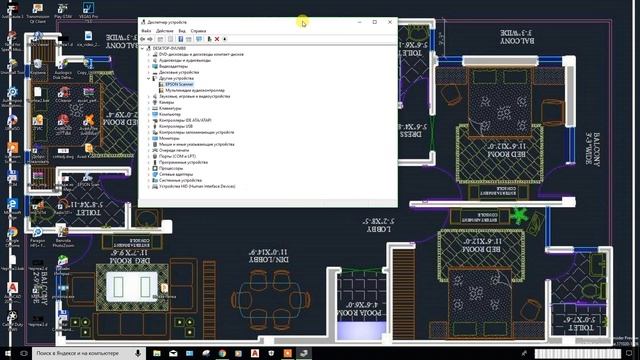Select the Процессоры category
This screenshot has width=640, height=360.
(x=171, y=168)
